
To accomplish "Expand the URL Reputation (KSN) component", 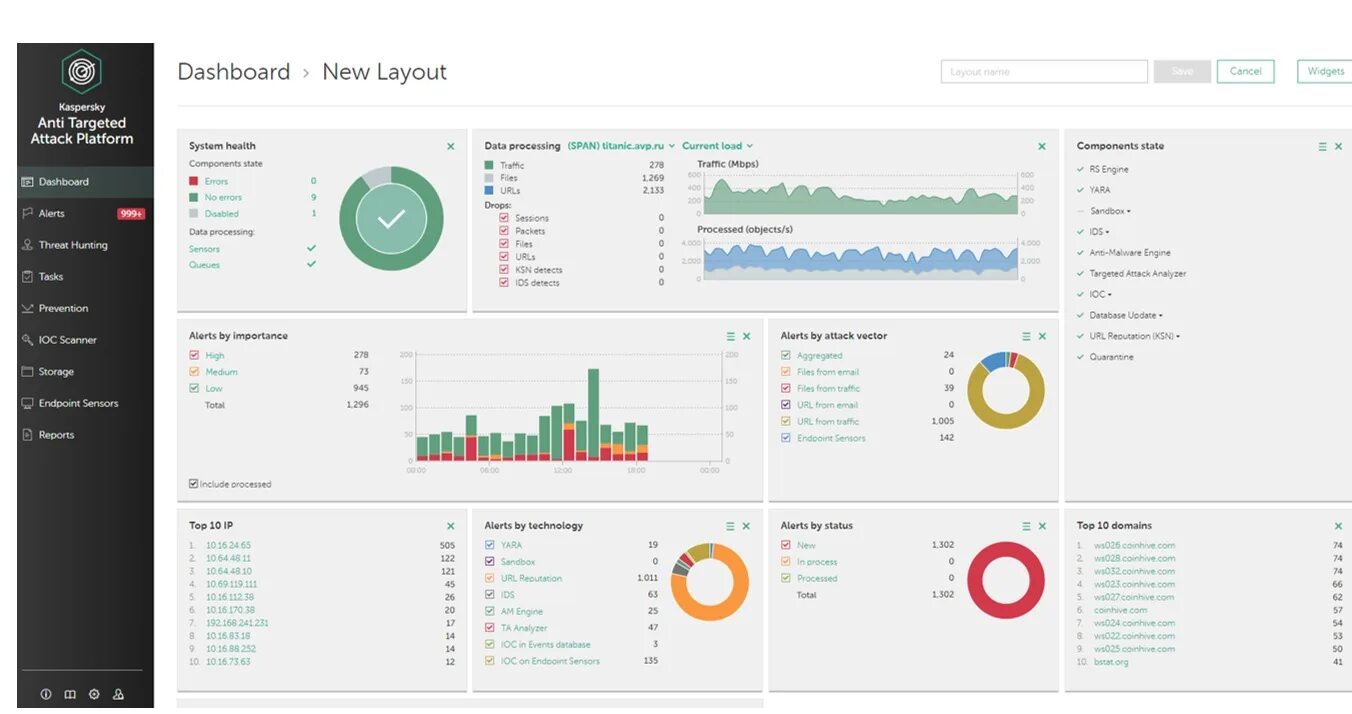I will 1135,336.
